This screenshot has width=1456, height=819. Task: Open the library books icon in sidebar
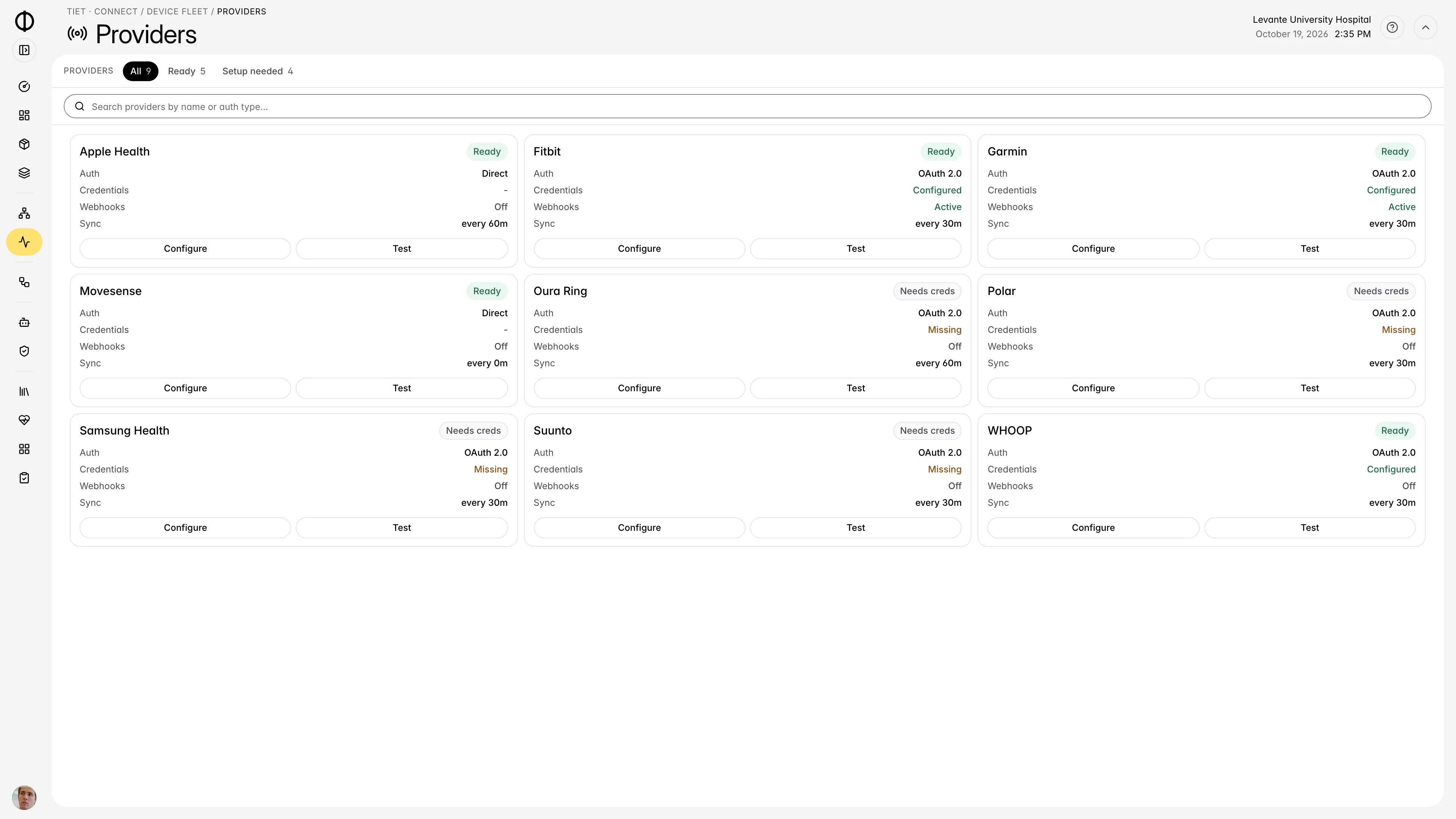coord(24,391)
